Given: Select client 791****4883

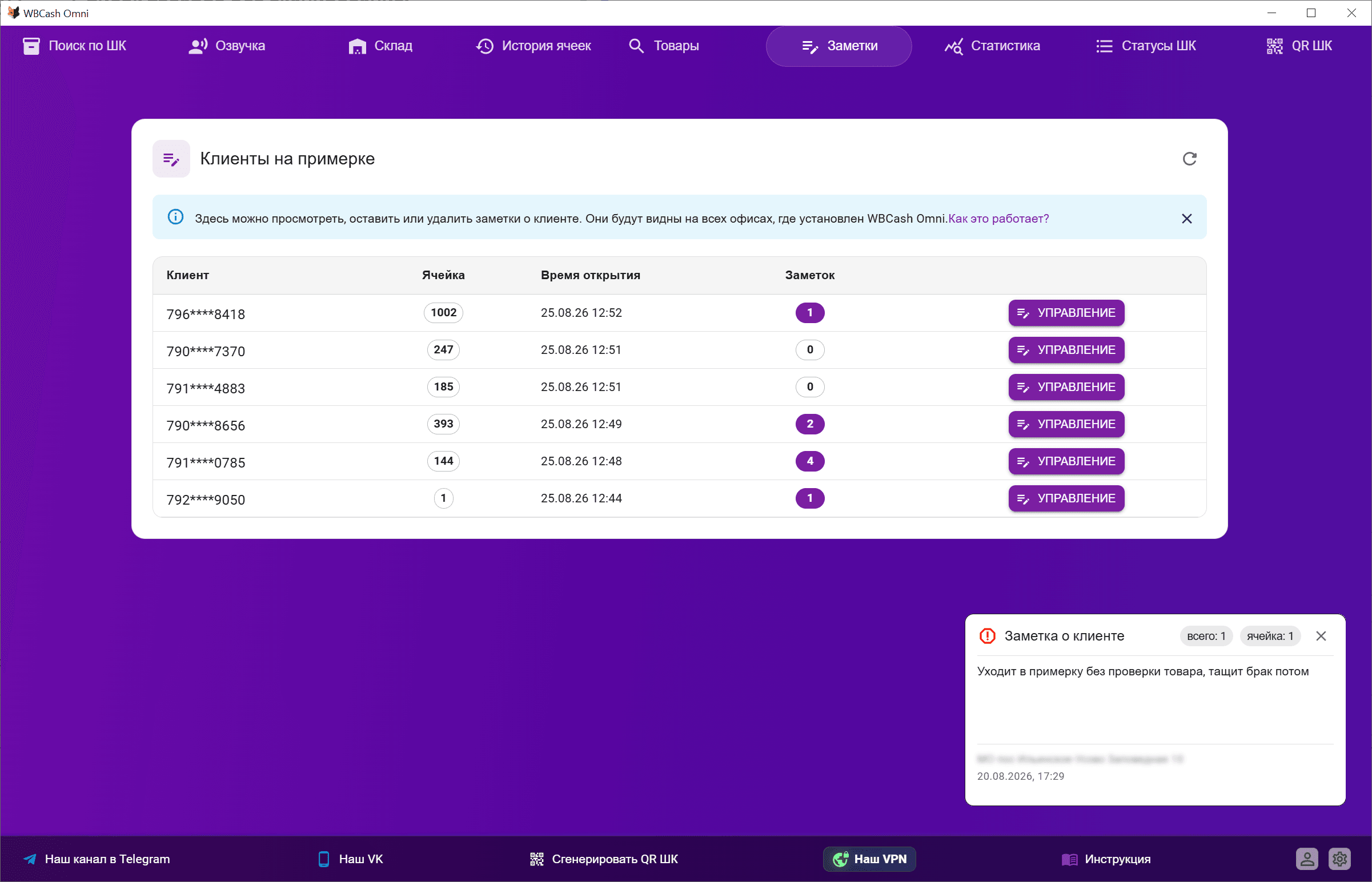Looking at the screenshot, I should coord(206,388).
